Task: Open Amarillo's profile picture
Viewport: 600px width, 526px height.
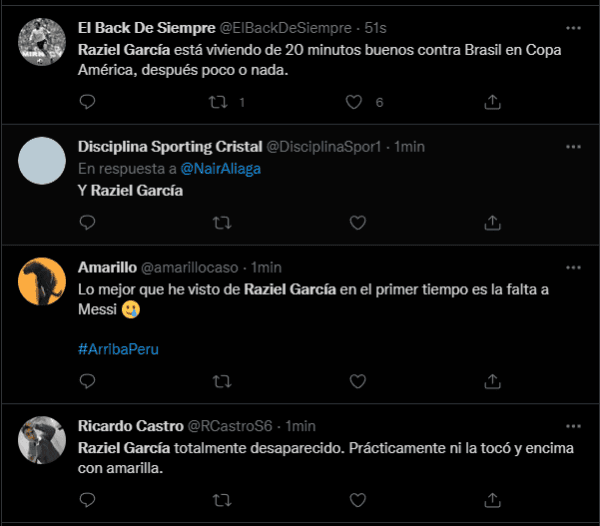Action: click(x=42, y=281)
